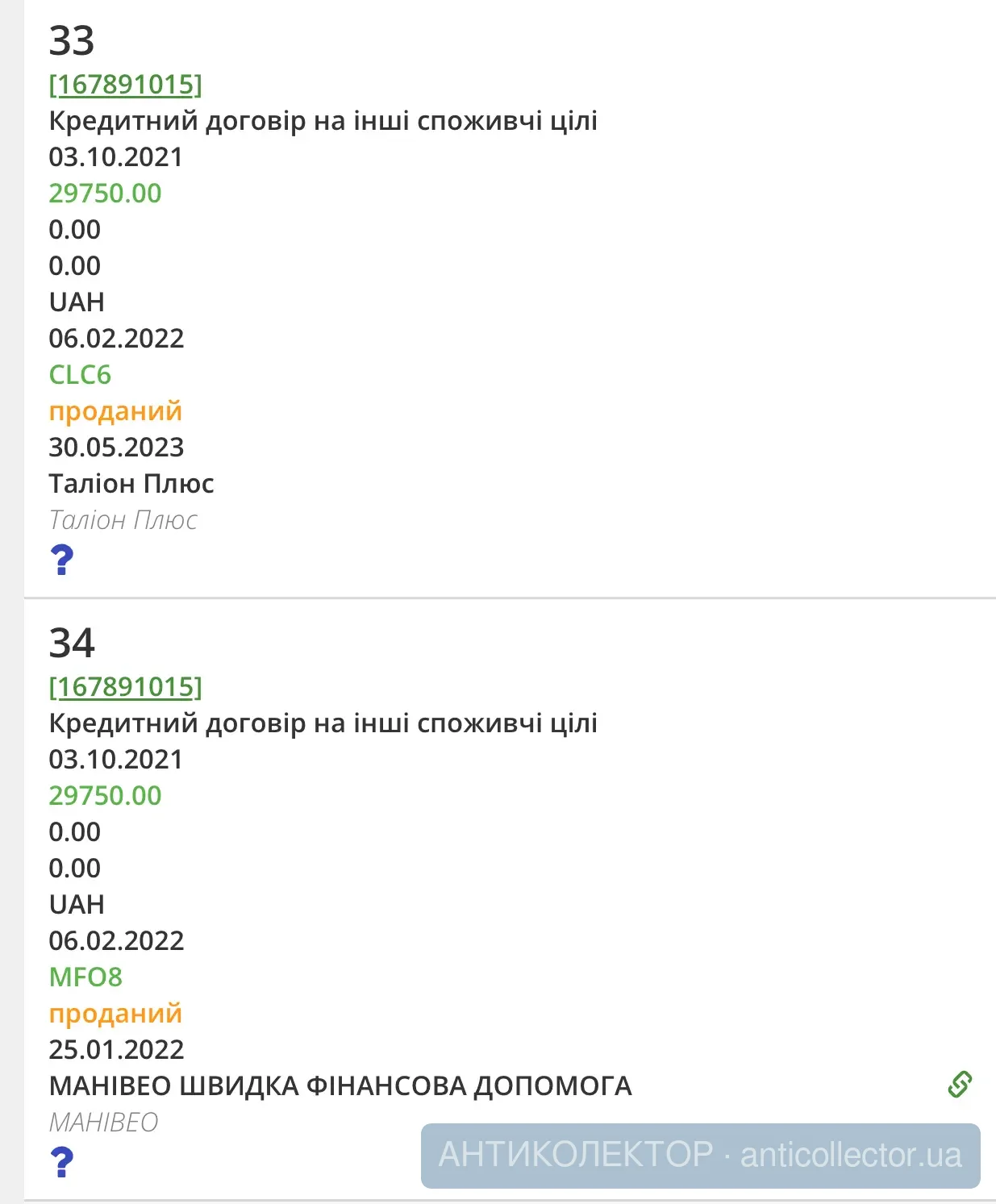The width and height of the screenshot is (996, 1204).
Task: Click the record number 33 heading
Action: pyautogui.click(x=72, y=40)
